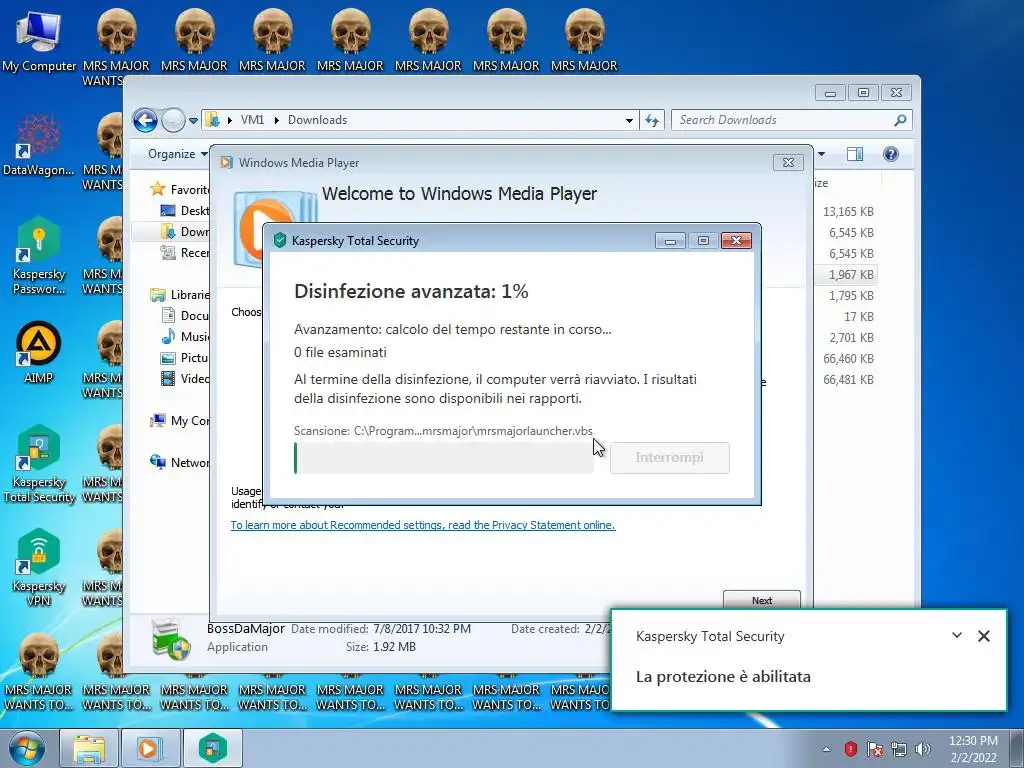
Task: Open the network tray icon
Action: [x=899, y=749]
